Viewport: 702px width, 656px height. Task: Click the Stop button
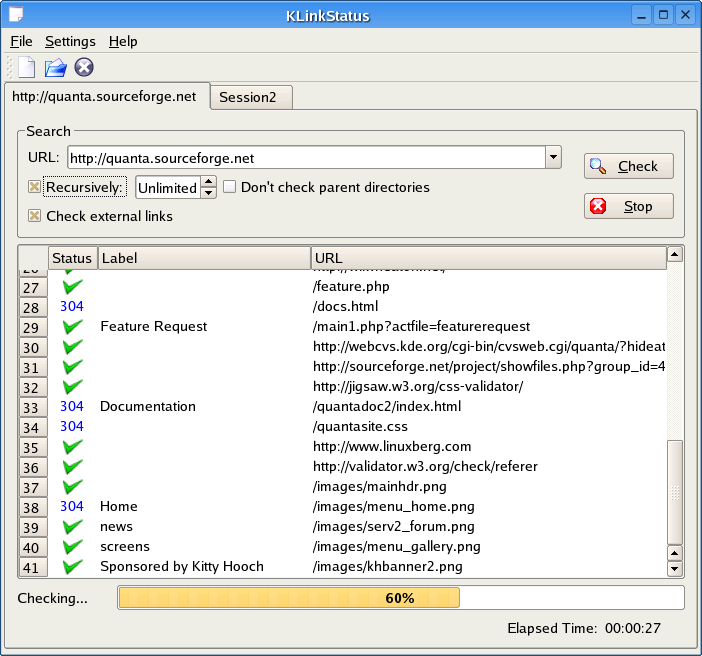point(629,206)
